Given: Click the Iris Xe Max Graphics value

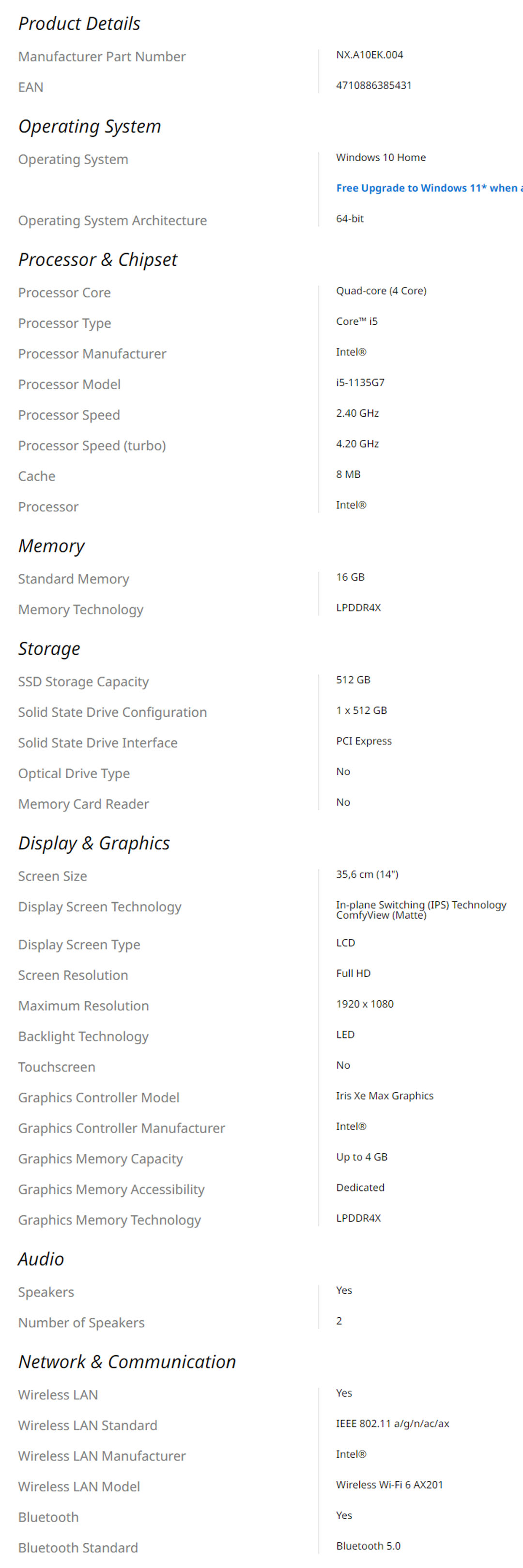Looking at the screenshot, I should point(385,1096).
